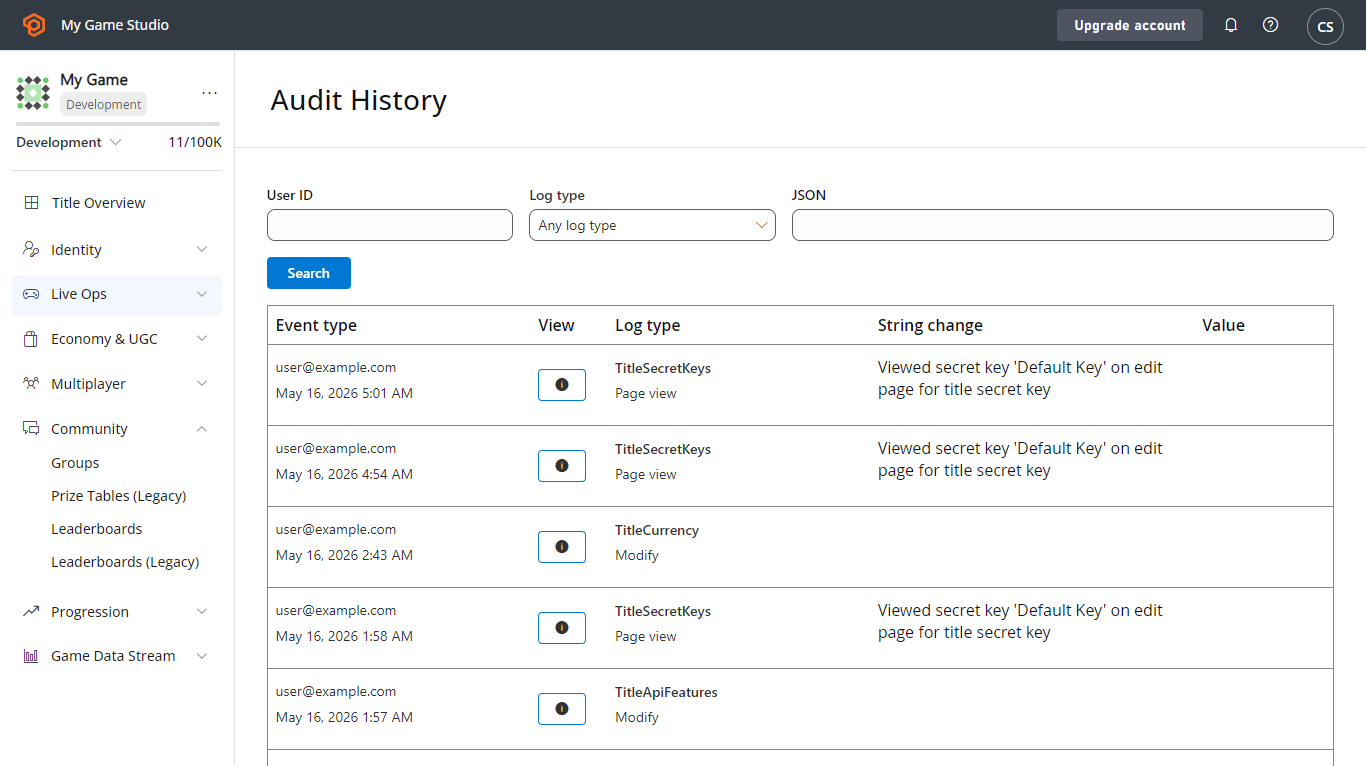
Task: Click the My Game title name
Action: pos(94,80)
